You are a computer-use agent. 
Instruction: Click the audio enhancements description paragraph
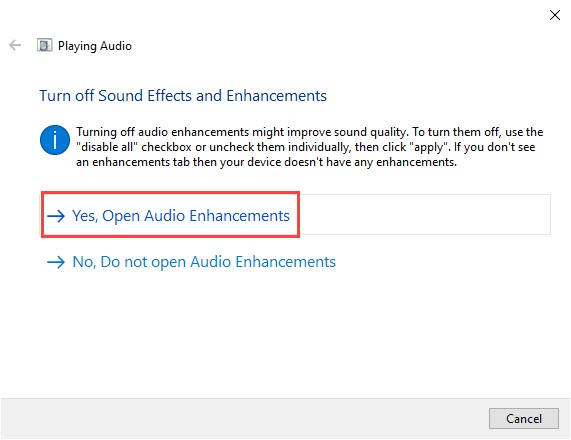click(310, 147)
